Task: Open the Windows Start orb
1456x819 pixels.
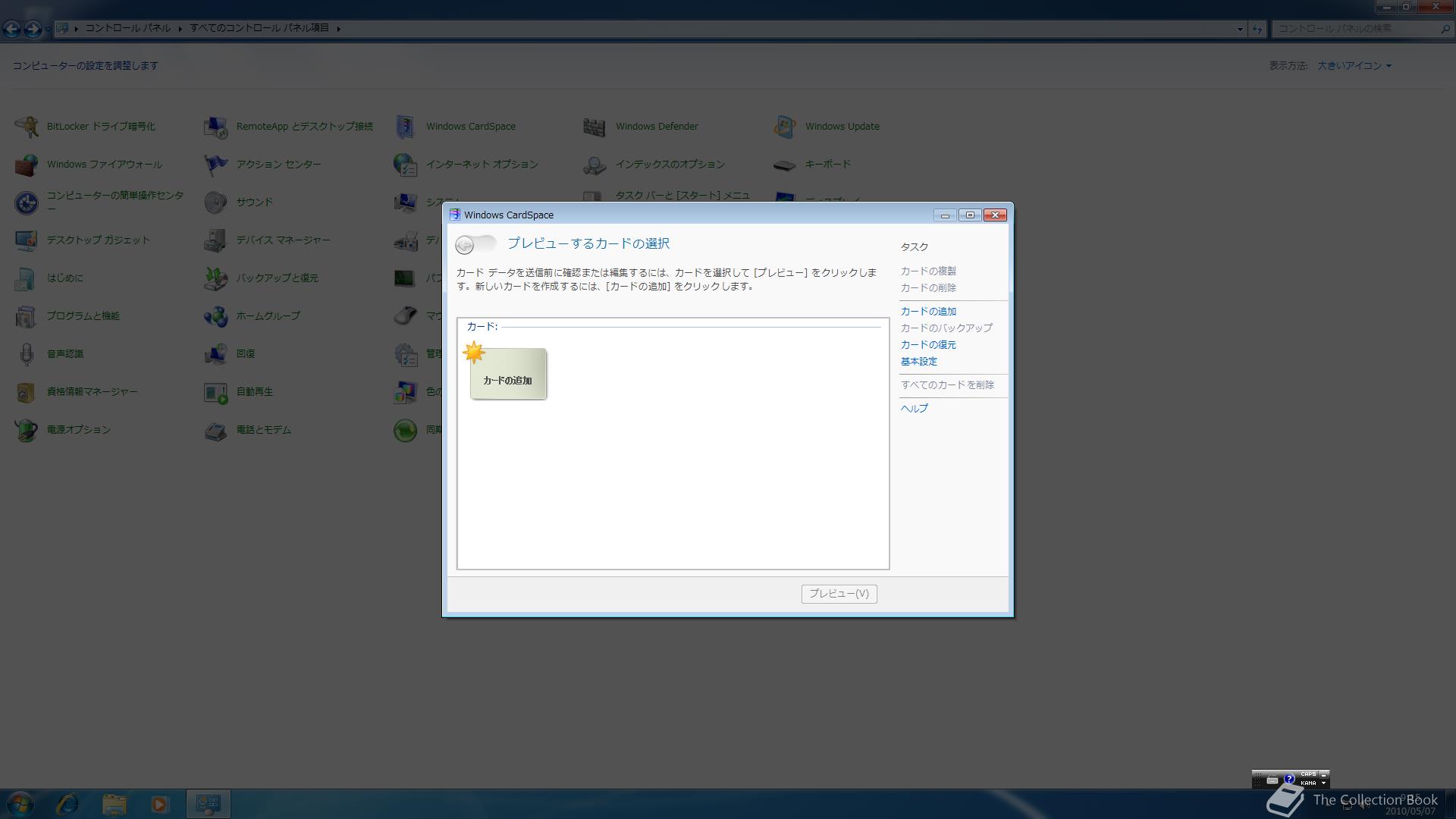Action: 20,804
